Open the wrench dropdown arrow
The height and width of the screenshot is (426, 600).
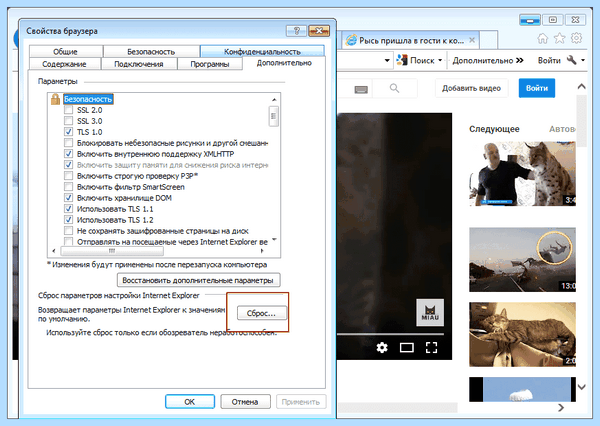point(583,60)
